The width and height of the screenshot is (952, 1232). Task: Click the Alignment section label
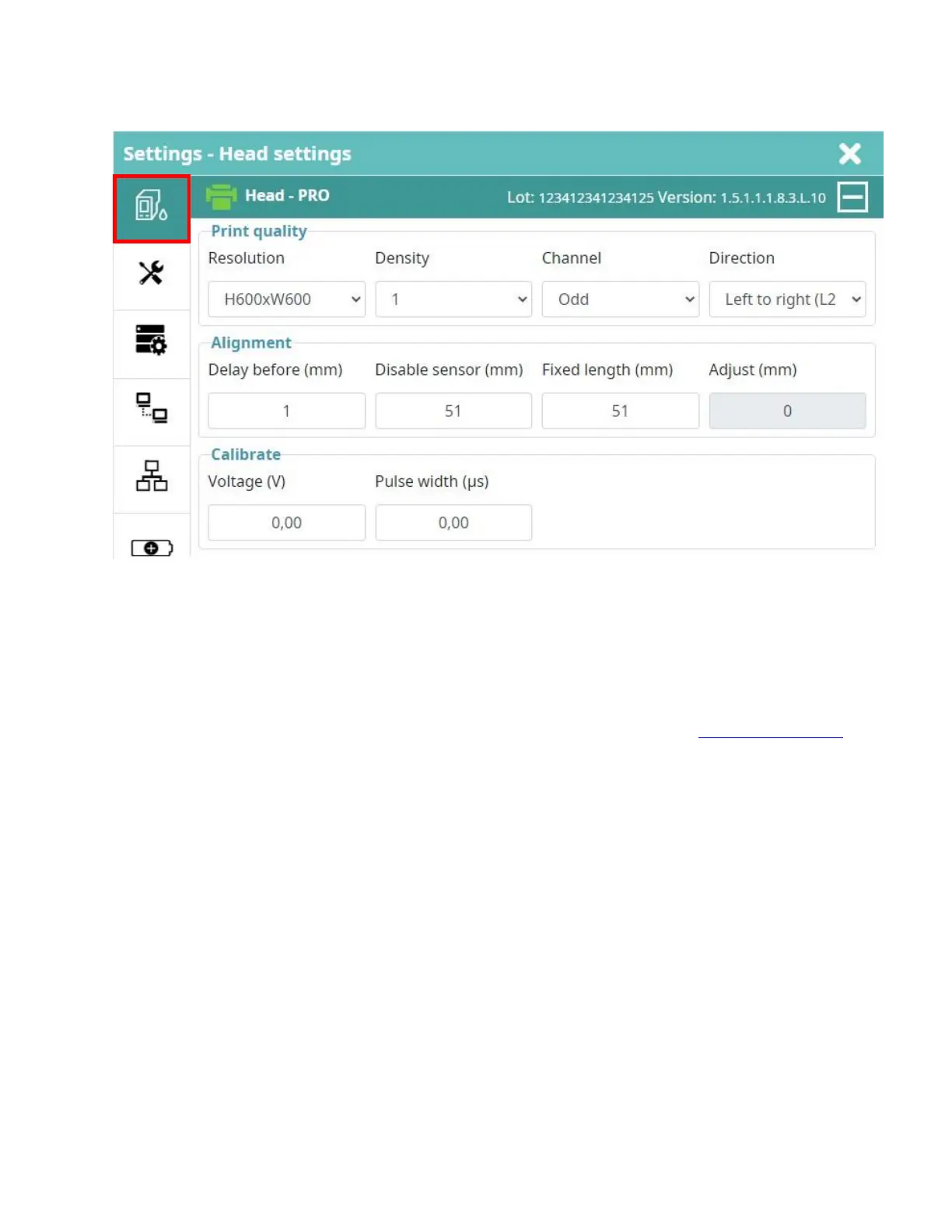(x=251, y=343)
